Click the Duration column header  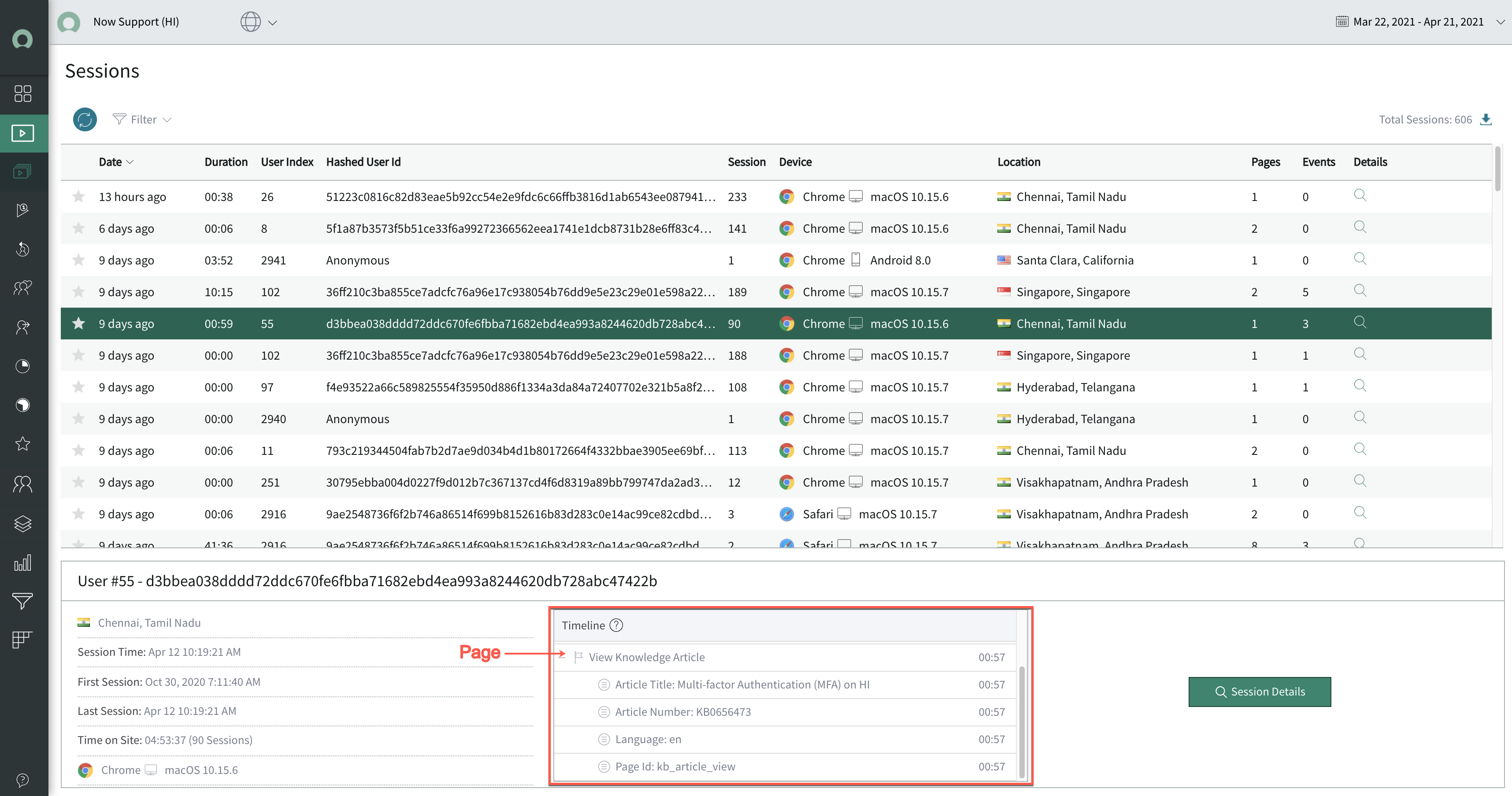(226, 162)
